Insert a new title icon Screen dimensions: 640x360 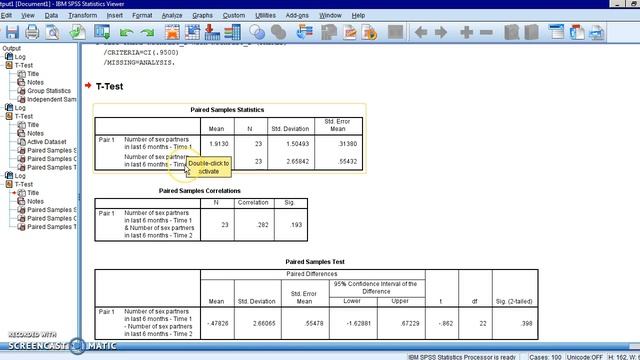tap(577, 32)
